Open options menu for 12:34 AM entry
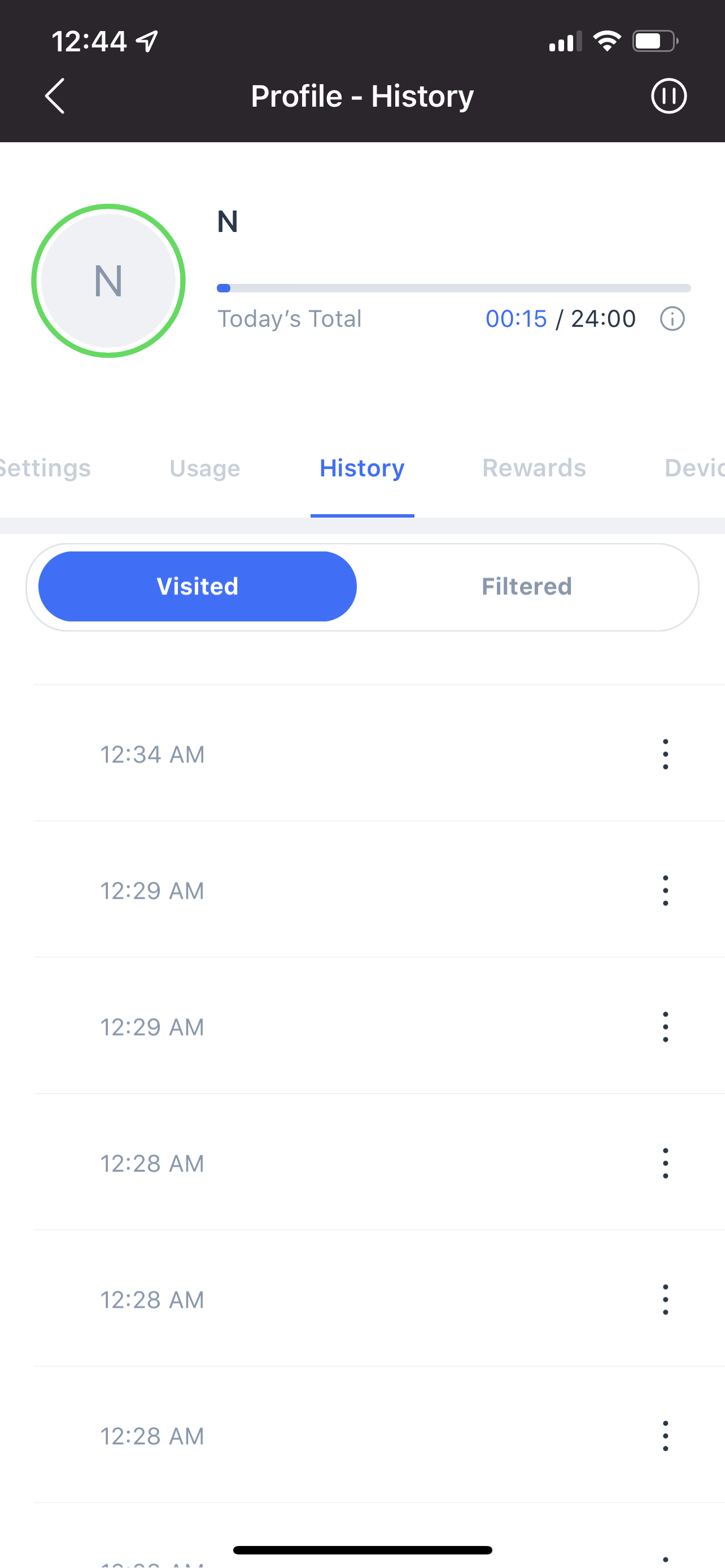 coord(665,754)
